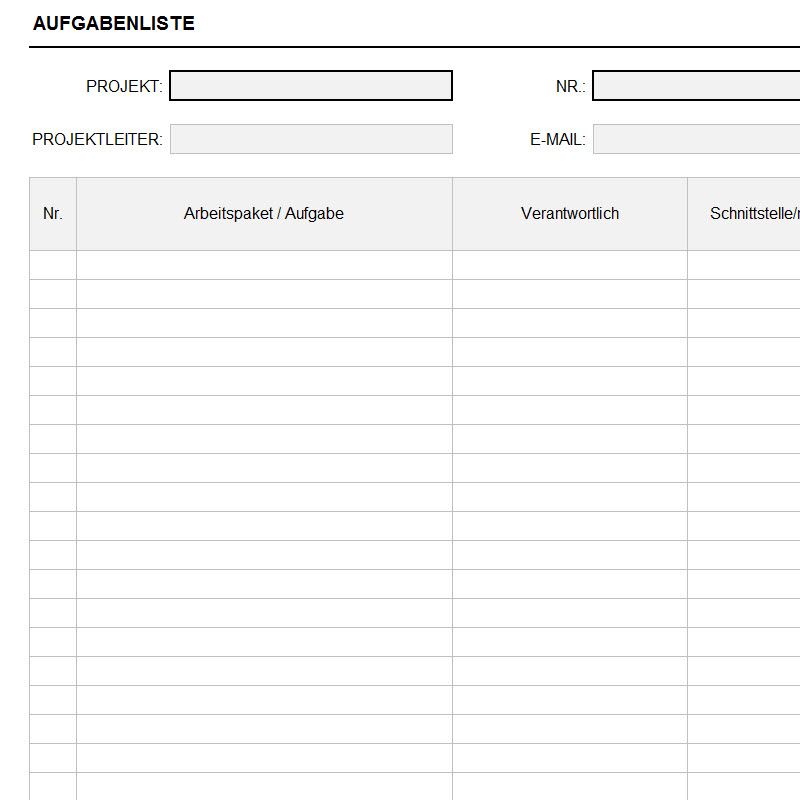Select the Verantwortlich column header
Image resolution: width=800 pixels, height=800 pixels.
[570, 214]
